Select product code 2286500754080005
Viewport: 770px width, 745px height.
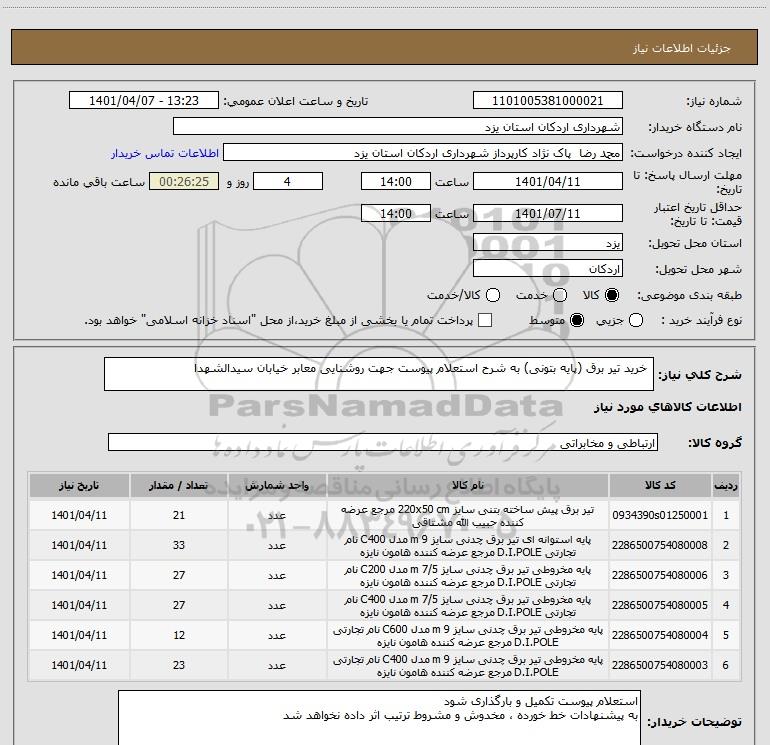click(660, 605)
